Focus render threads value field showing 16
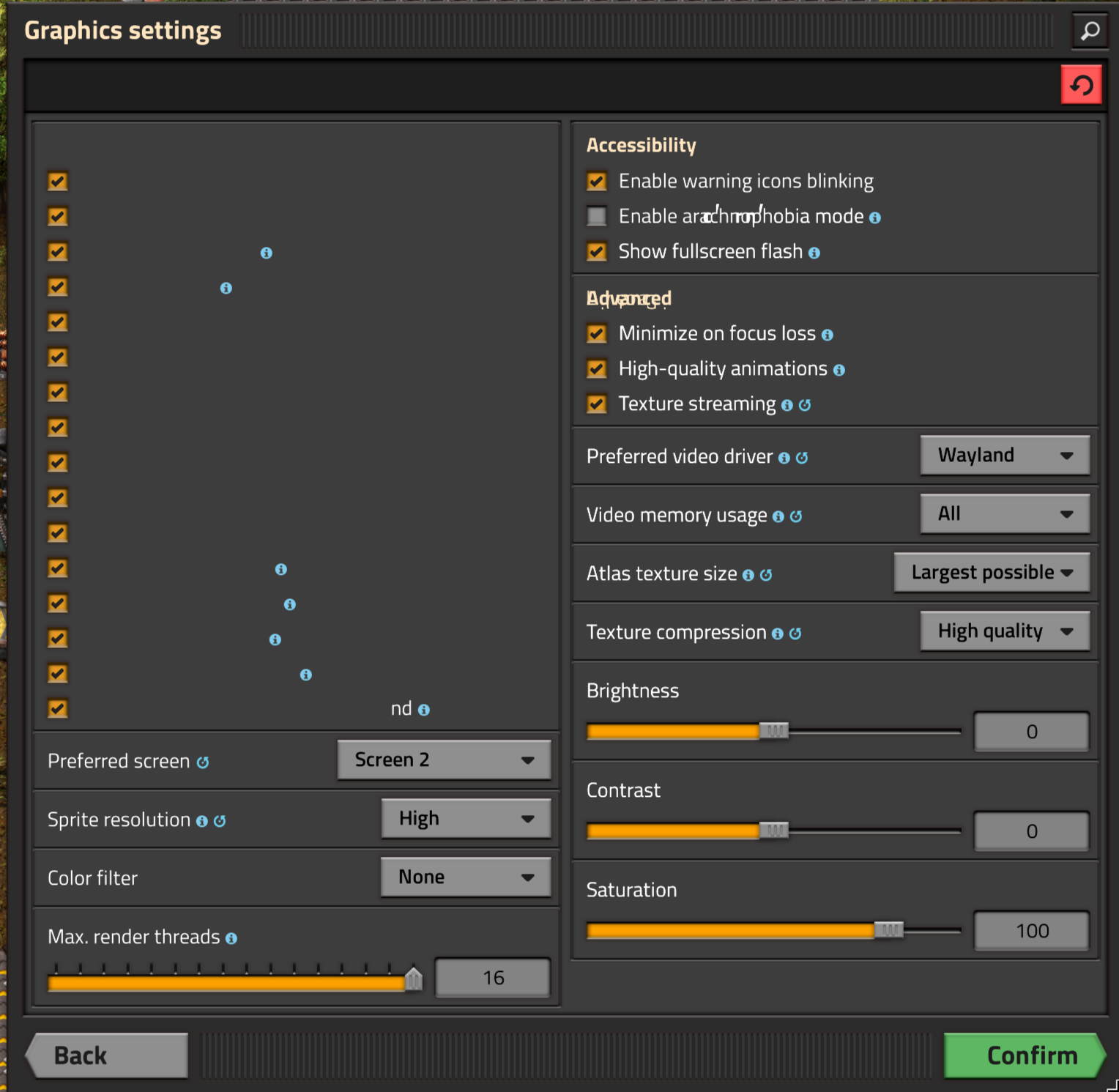The width and height of the screenshot is (1119, 1092). pos(493,978)
